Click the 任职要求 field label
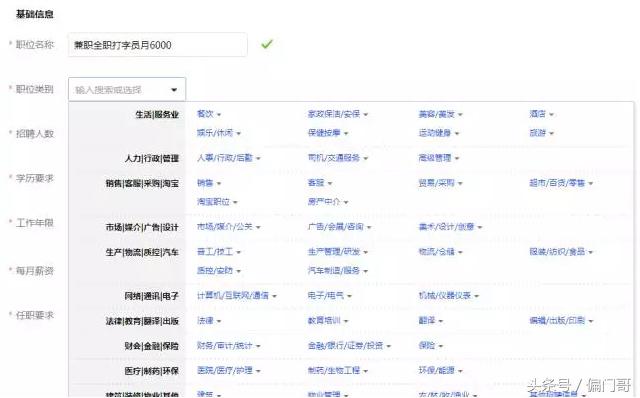 [34, 315]
